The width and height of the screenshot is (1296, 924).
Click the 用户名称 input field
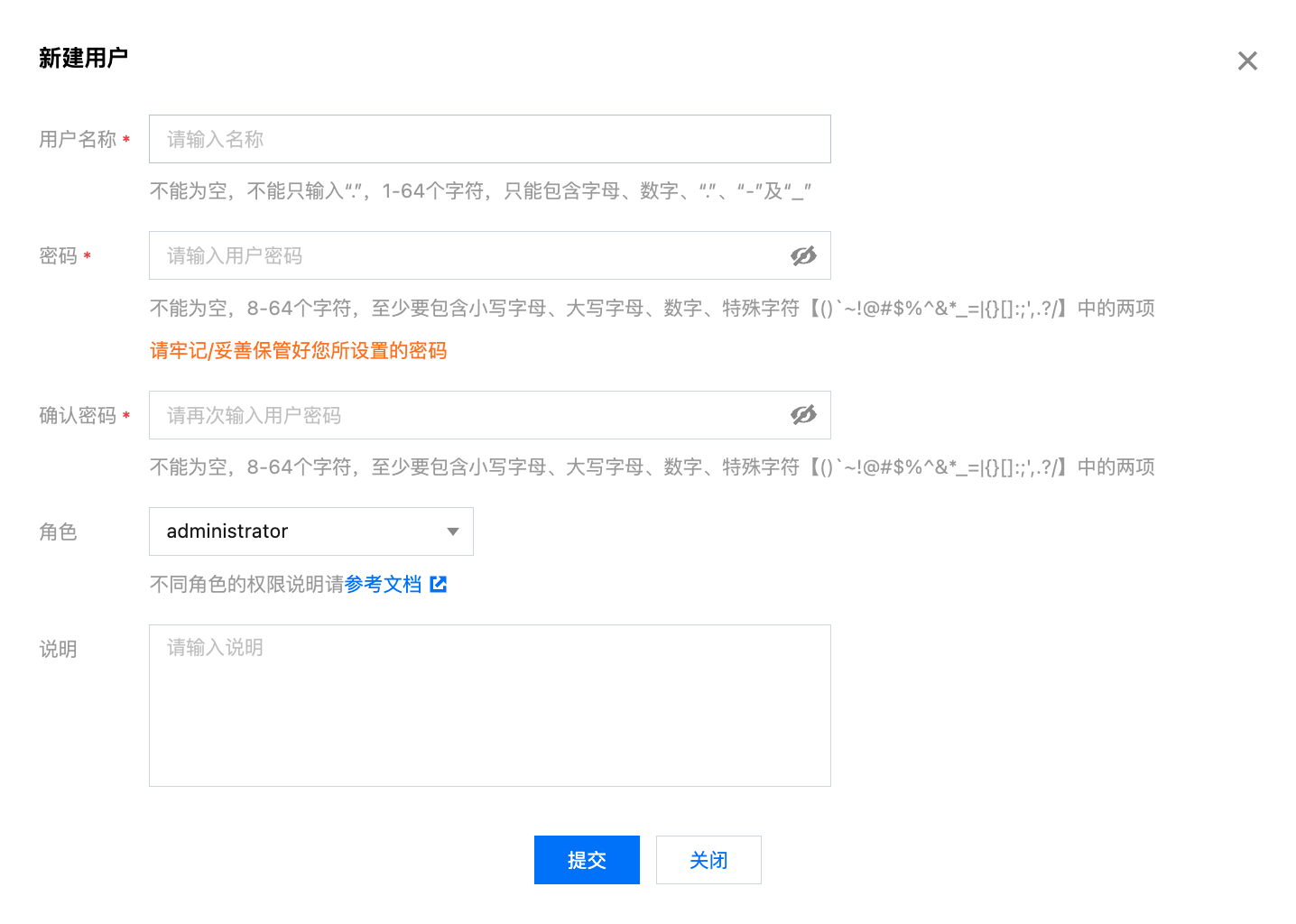coord(489,139)
